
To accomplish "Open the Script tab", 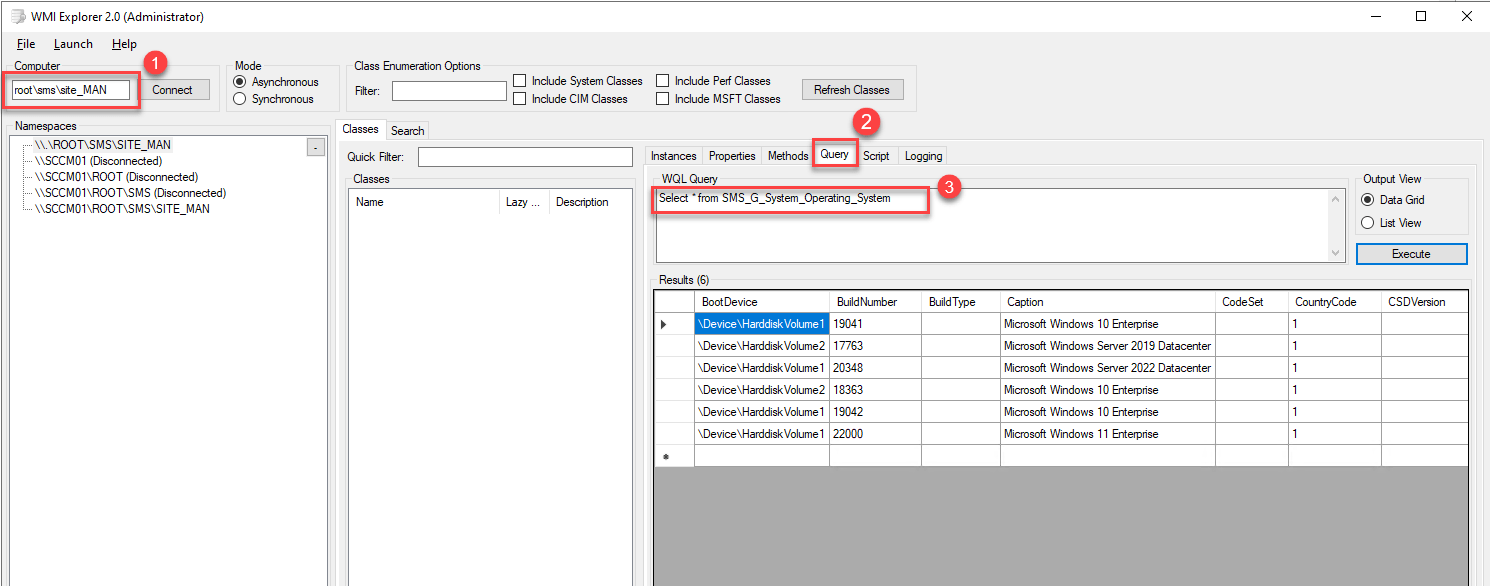I will click(x=876, y=155).
